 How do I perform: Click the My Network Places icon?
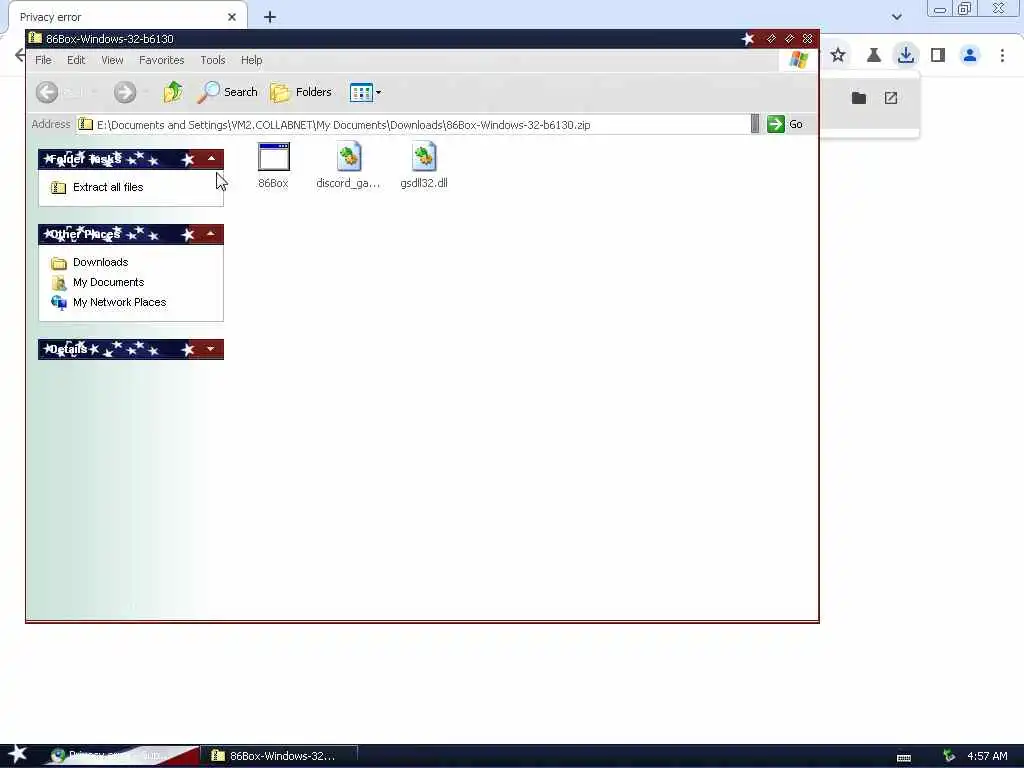(x=59, y=302)
